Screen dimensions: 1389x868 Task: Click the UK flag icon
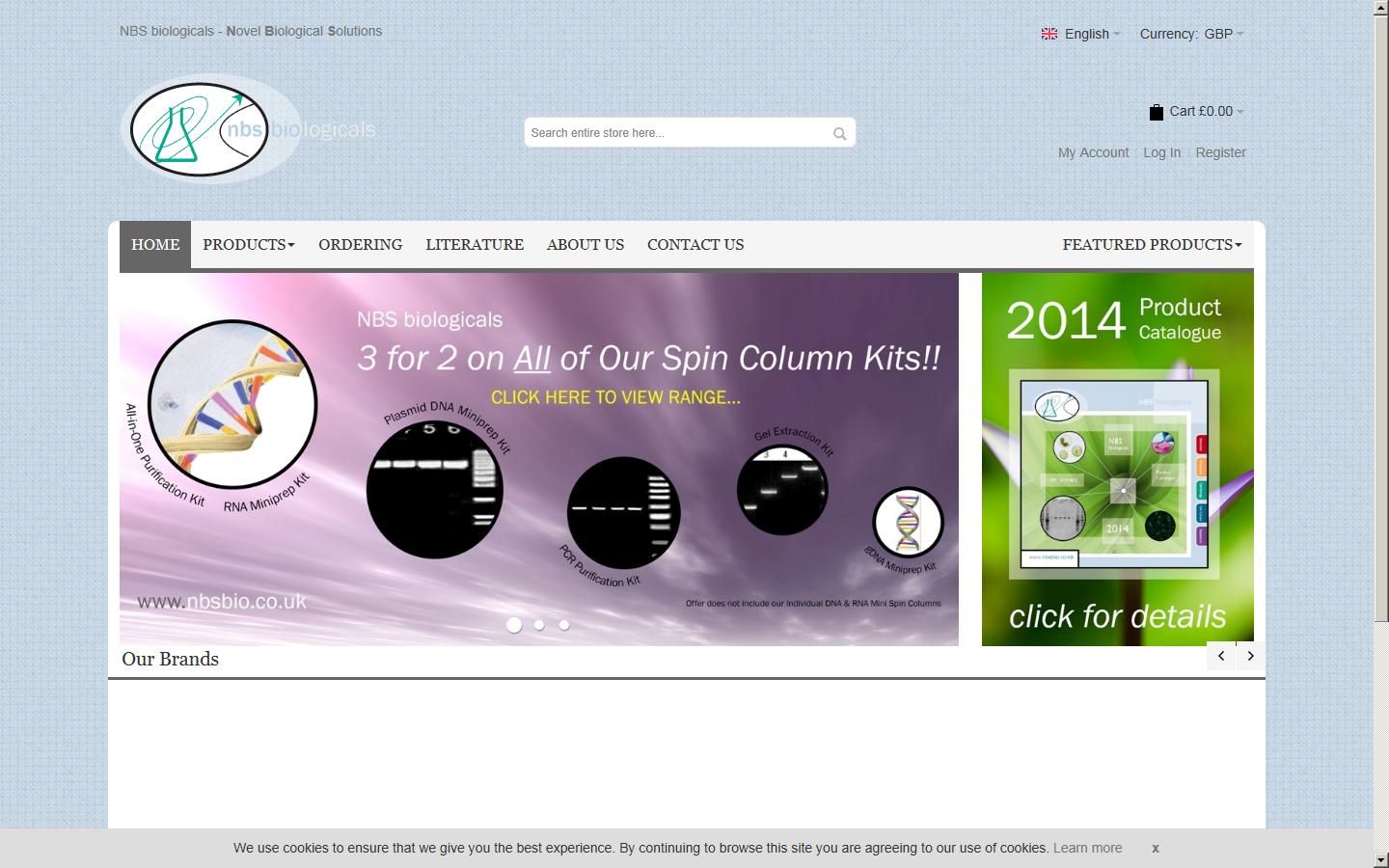(x=1049, y=34)
